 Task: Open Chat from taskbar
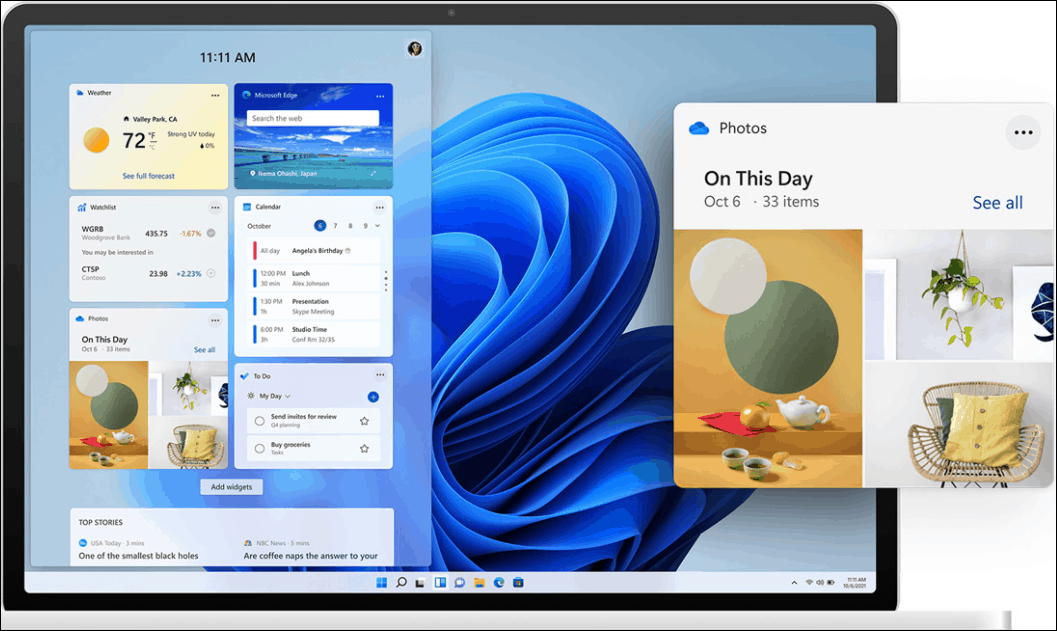pos(460,582)
